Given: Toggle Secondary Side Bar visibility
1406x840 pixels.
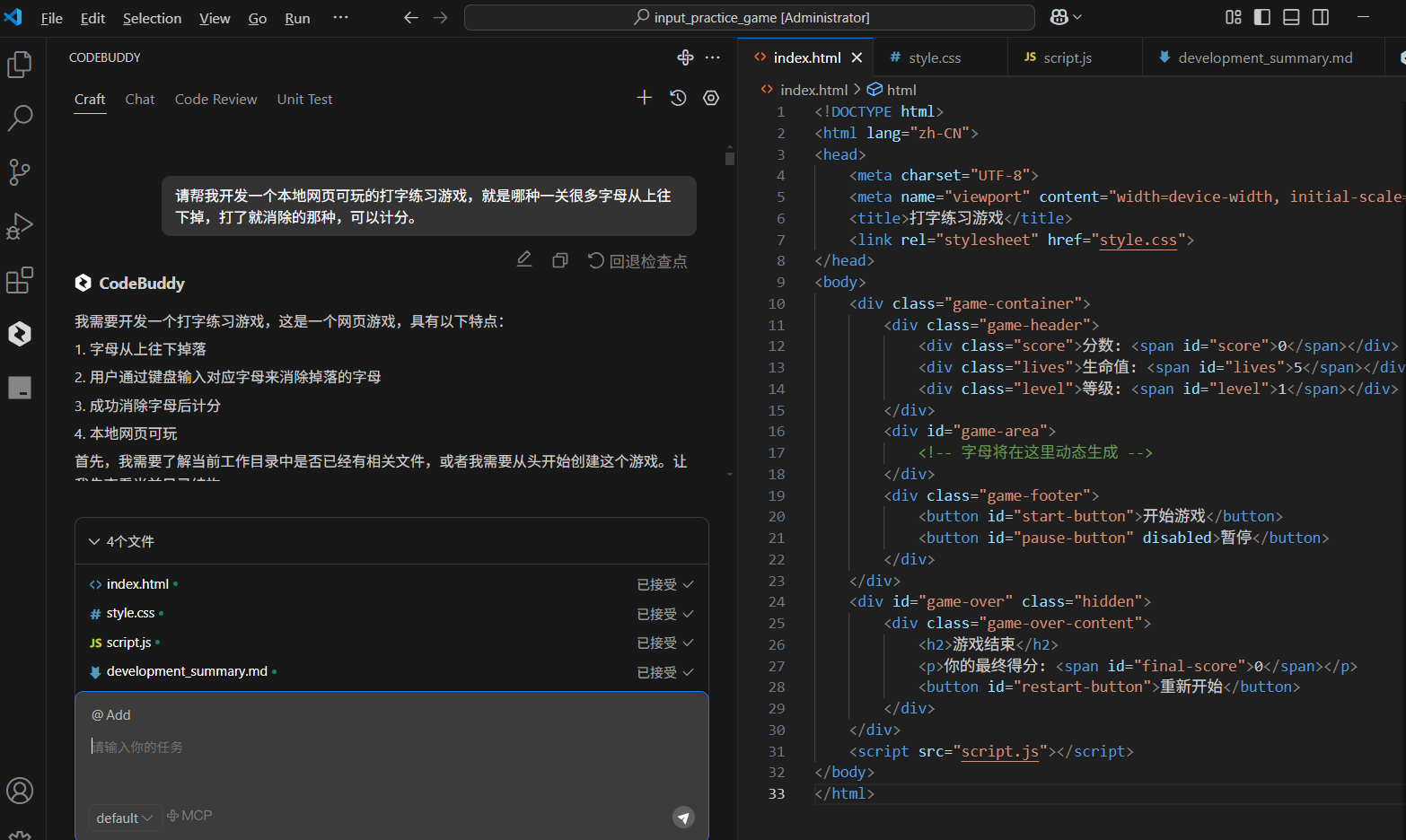Looking at the screenshot, I should (1321, 17).
